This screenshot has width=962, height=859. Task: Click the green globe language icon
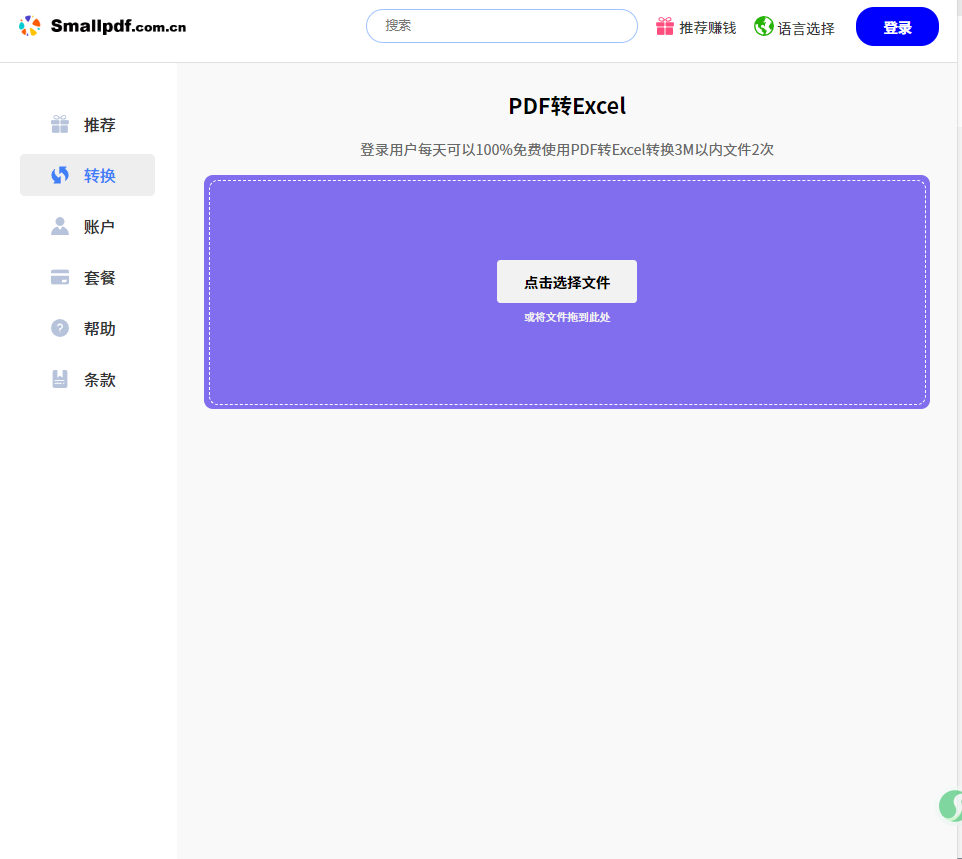(763, 26)
